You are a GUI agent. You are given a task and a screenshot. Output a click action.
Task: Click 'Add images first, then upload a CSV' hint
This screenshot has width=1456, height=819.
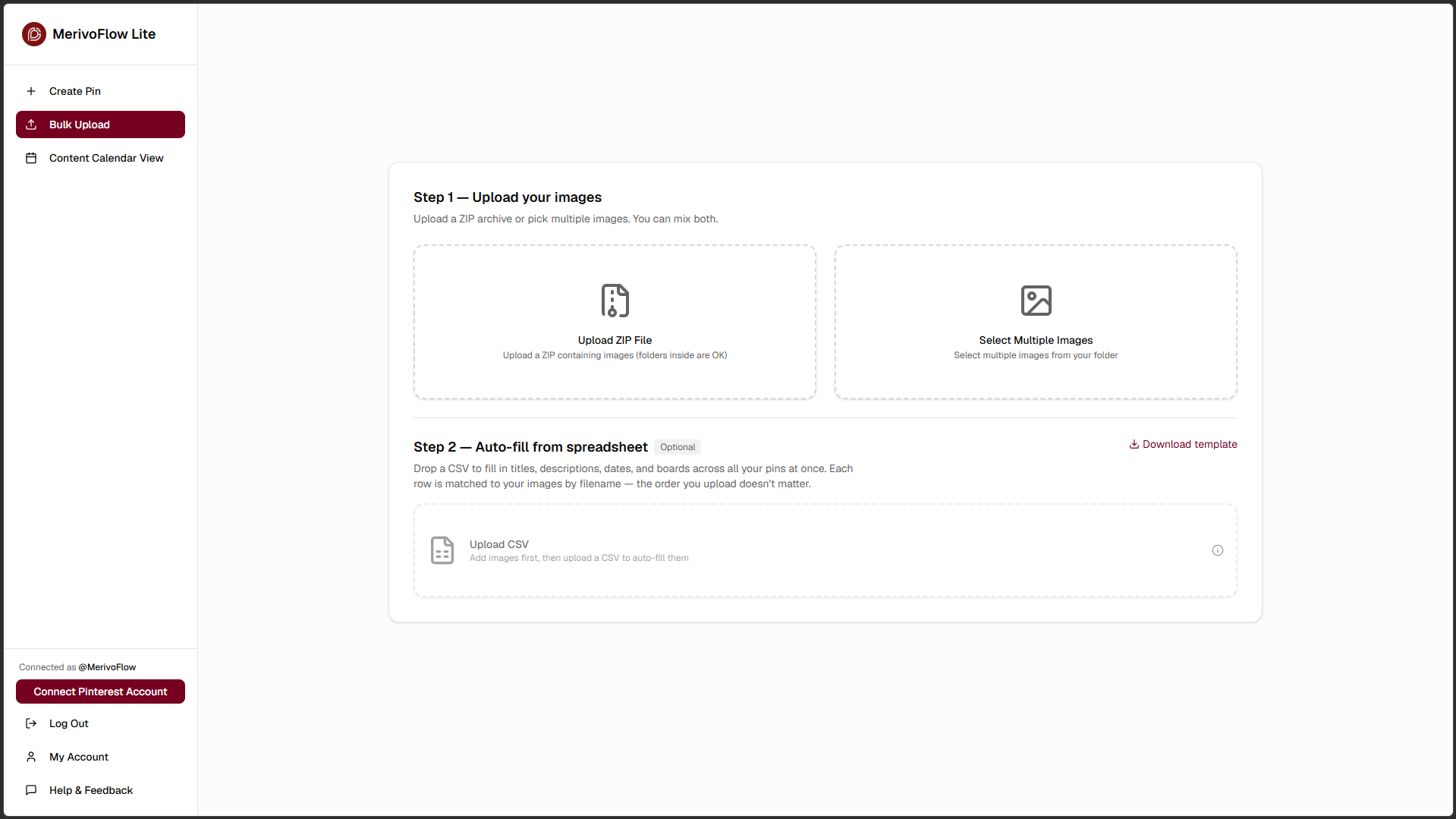579,558
